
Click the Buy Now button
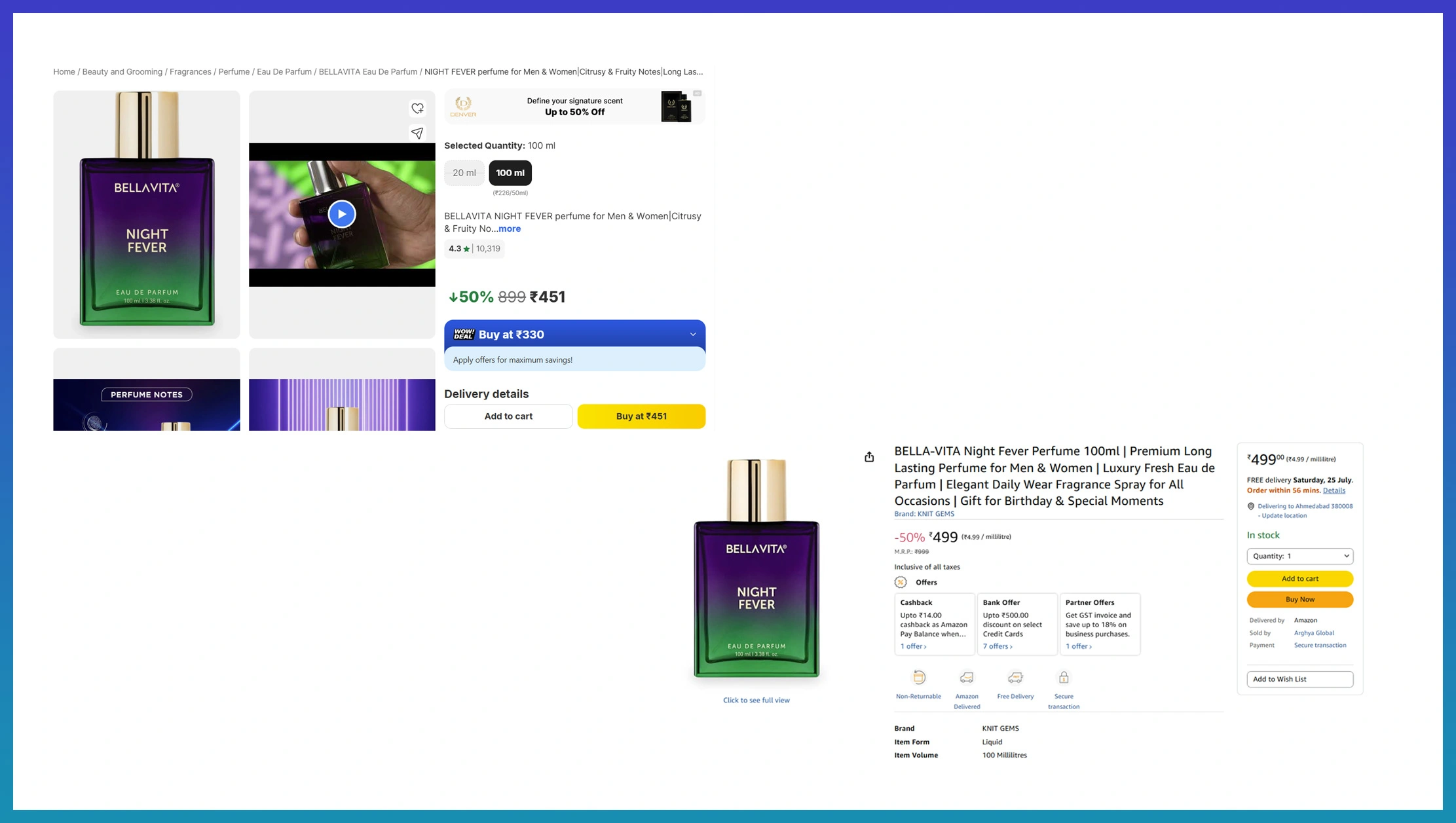pos(1299,600)
